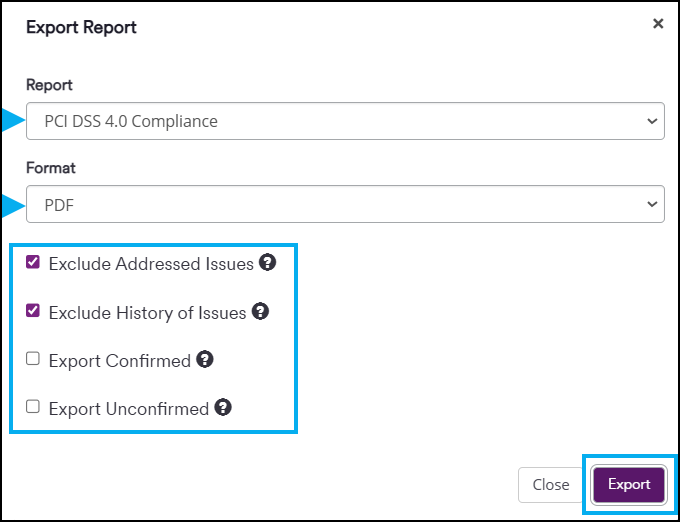Open help for Exclude Addressed Issues

click(268, 263)
